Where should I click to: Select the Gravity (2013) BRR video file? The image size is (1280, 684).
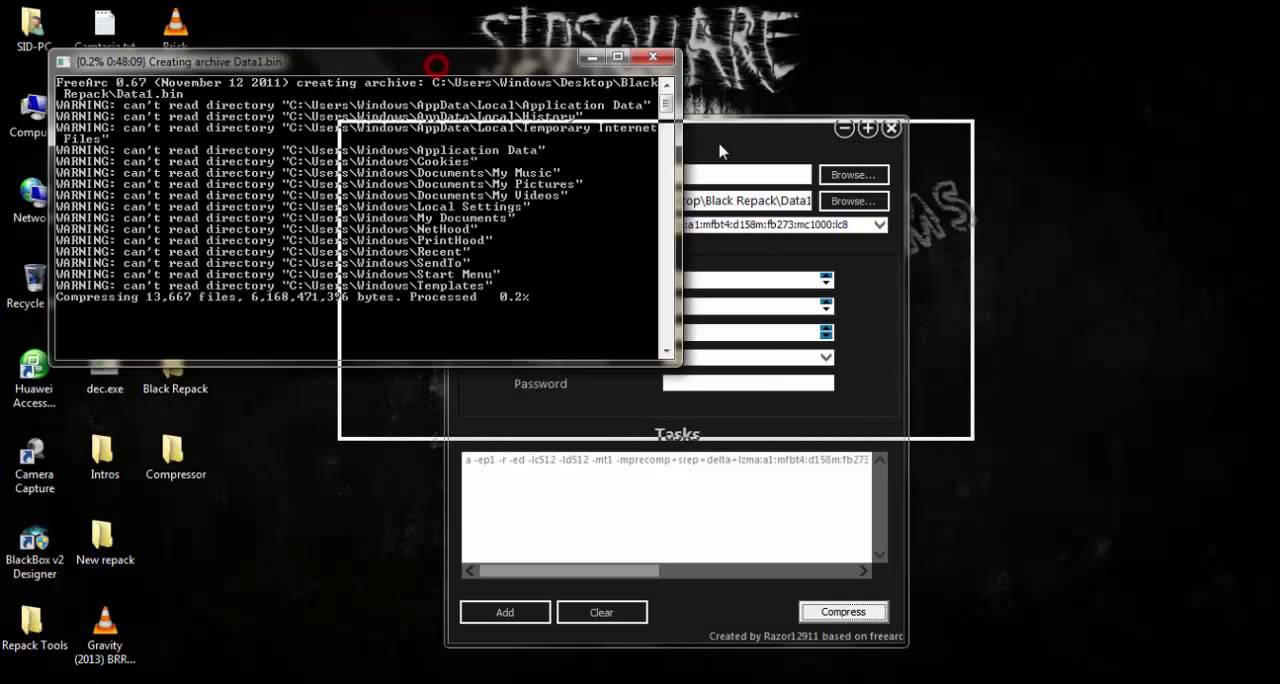(x=104, y=635)
